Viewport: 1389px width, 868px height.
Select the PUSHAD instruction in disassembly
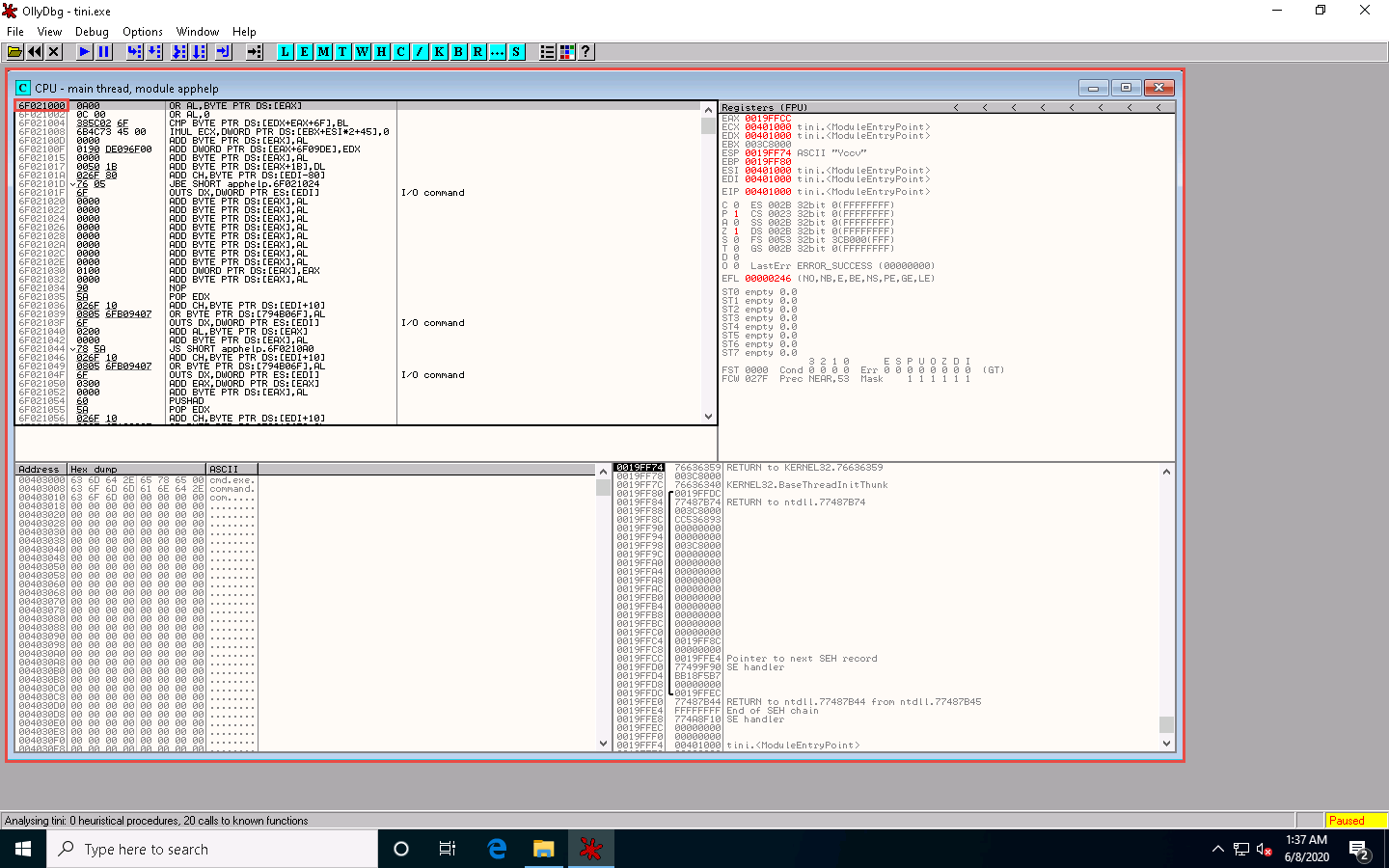186,401
